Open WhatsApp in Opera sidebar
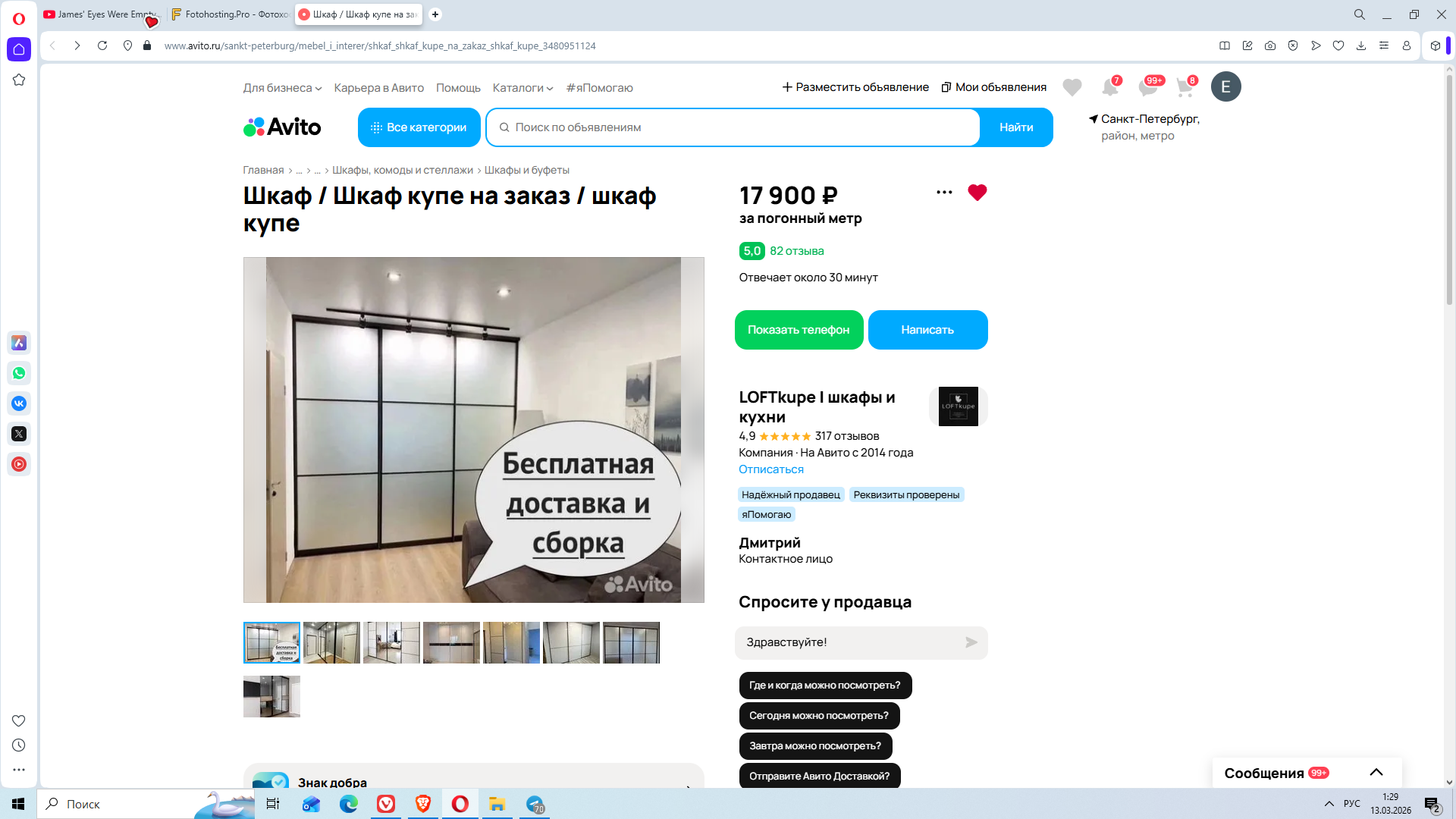The width and height of the screenshot is (1456, 819). [19, 373]
